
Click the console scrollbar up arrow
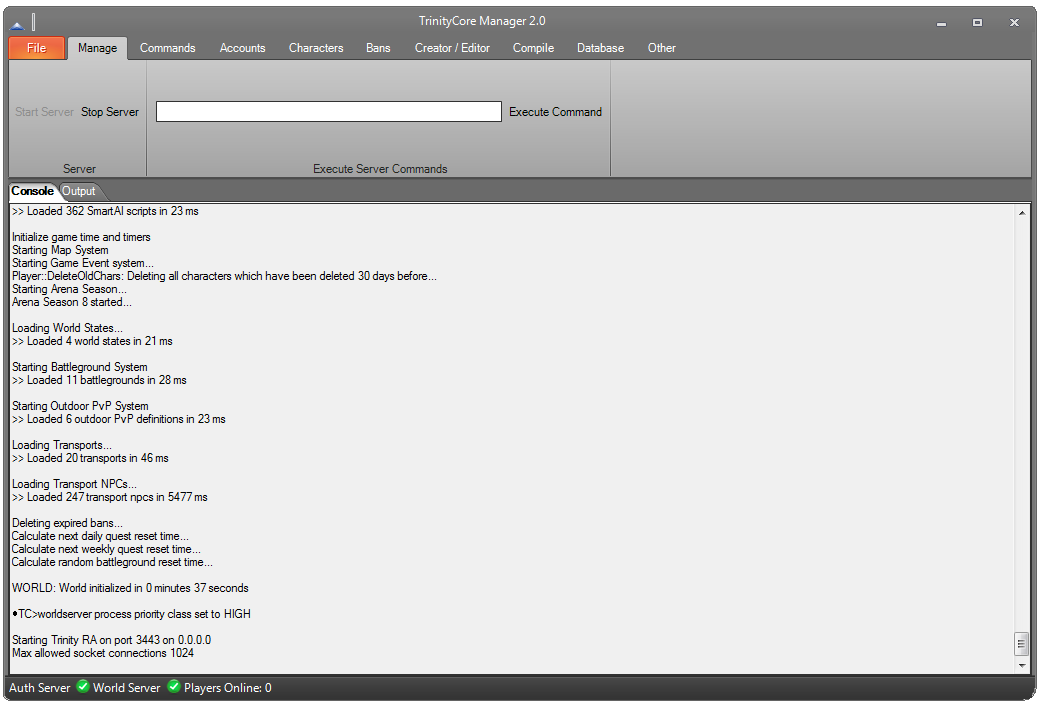pos(1022,213)
